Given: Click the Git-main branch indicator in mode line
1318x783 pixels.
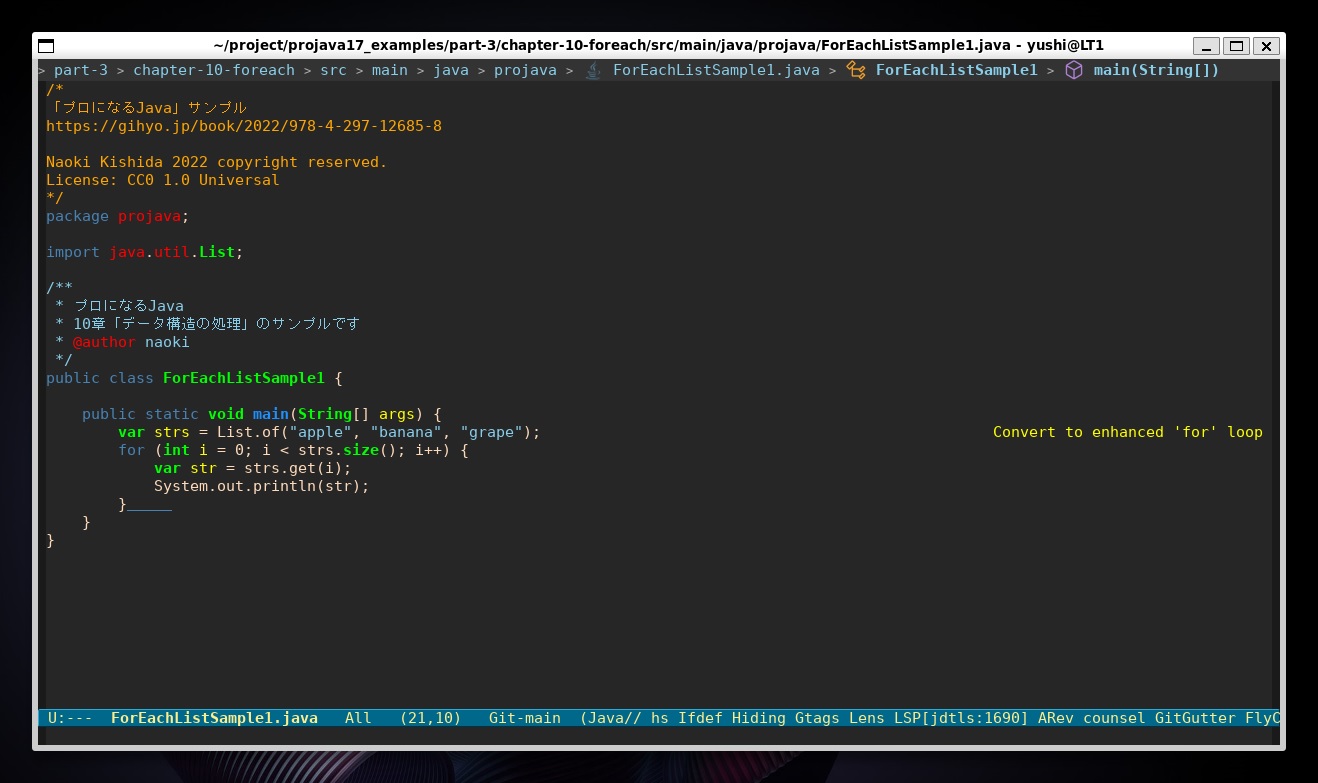Looking at the screenshot, I should [525, 718].
